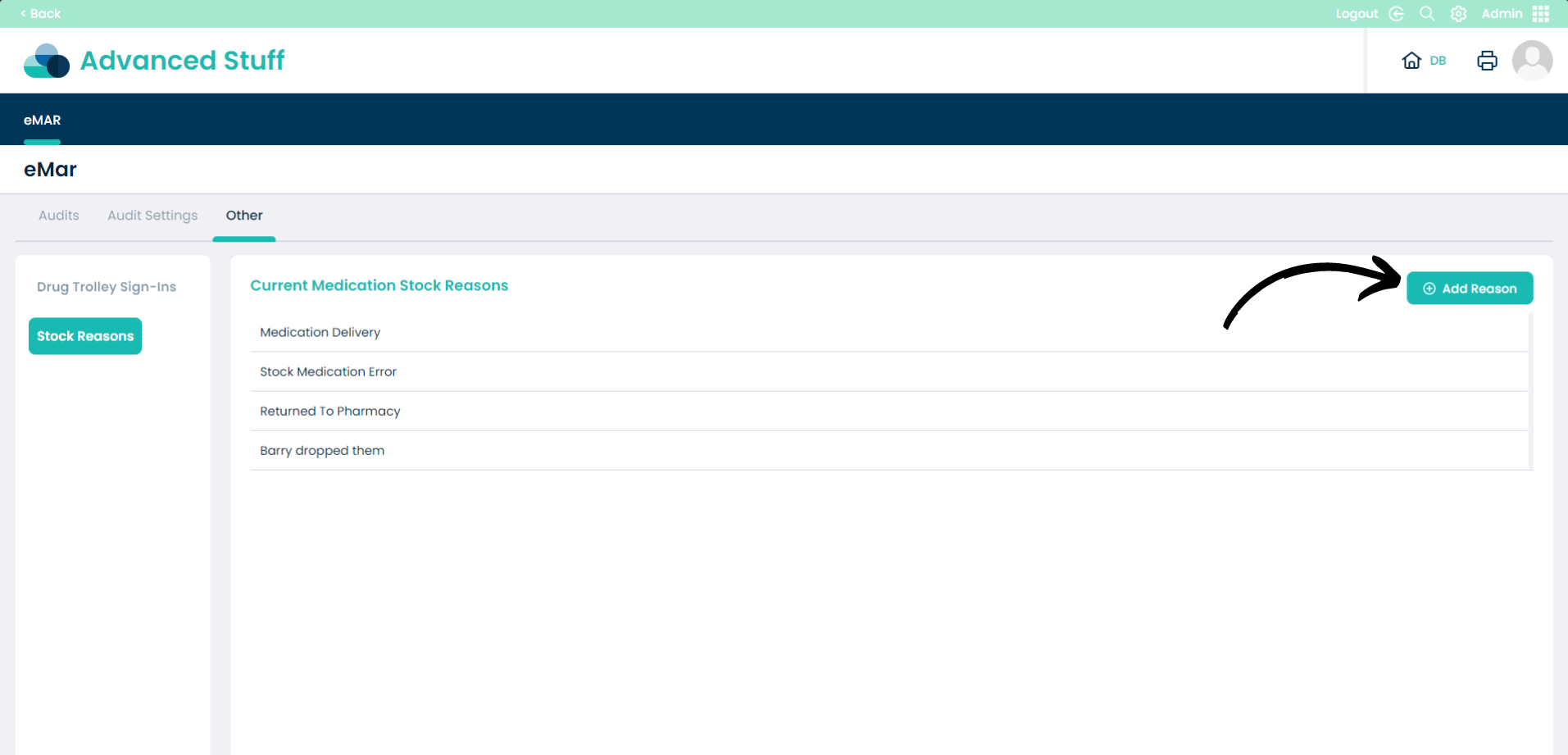Select the Stock Medication Error row
Viewport: 1568px width, 755px height.
(889, 371)
